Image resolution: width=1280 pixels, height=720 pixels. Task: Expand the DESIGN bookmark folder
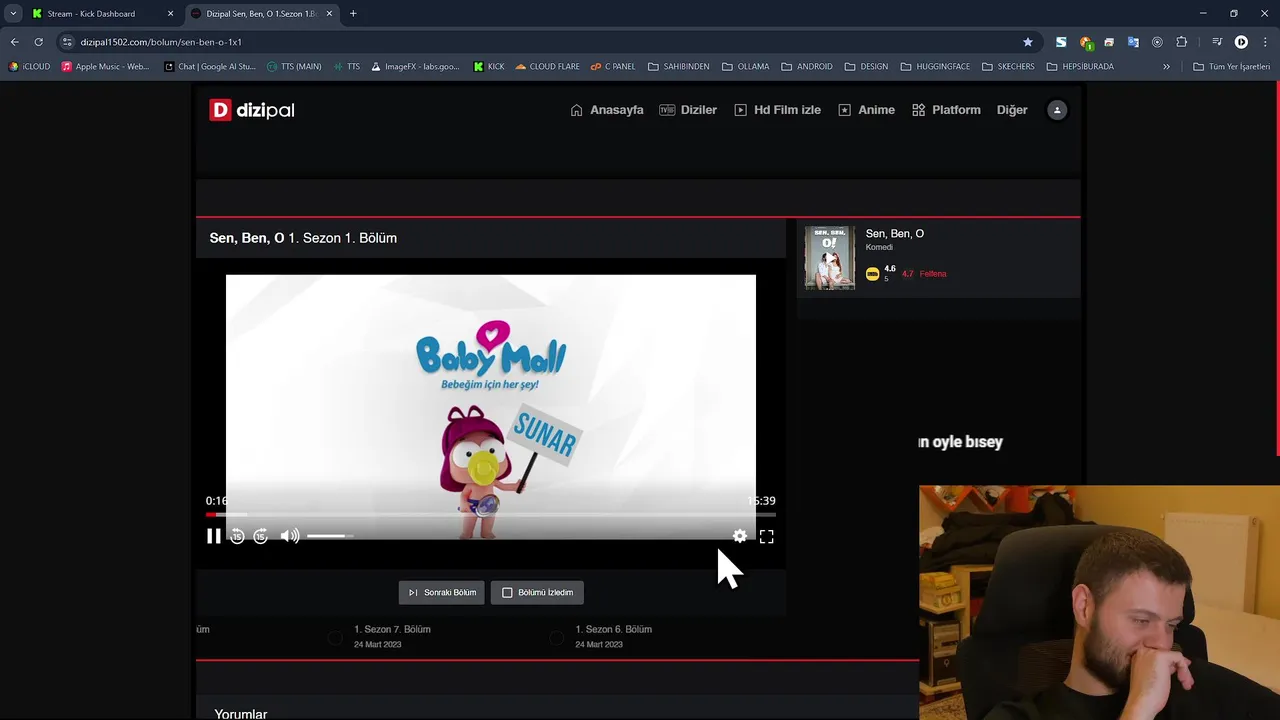866,67
